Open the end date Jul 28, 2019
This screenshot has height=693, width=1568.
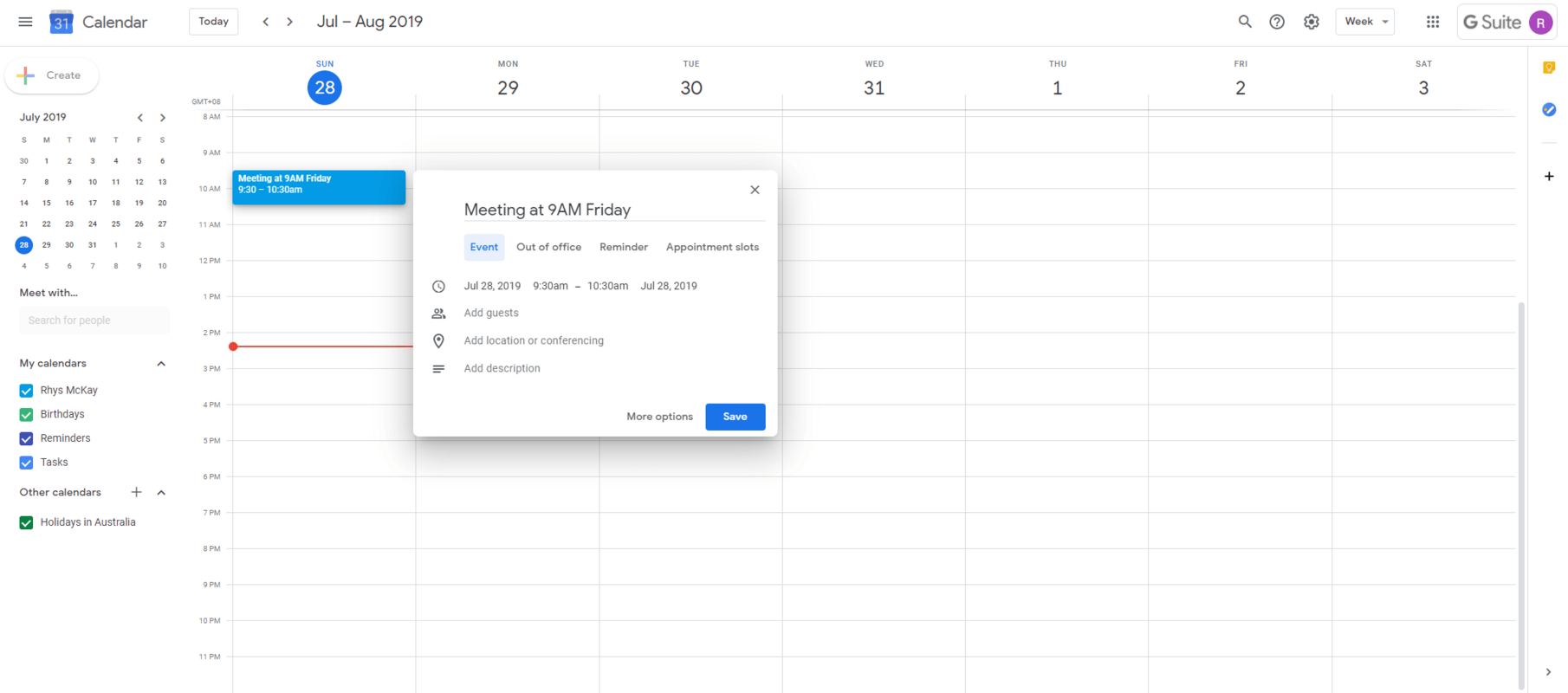point(669,286)
